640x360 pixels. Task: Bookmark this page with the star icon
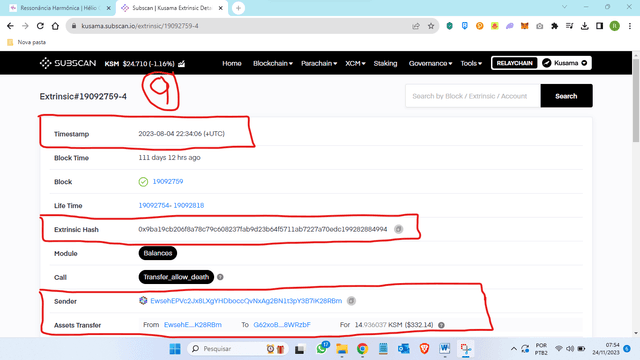click(431, 26)
